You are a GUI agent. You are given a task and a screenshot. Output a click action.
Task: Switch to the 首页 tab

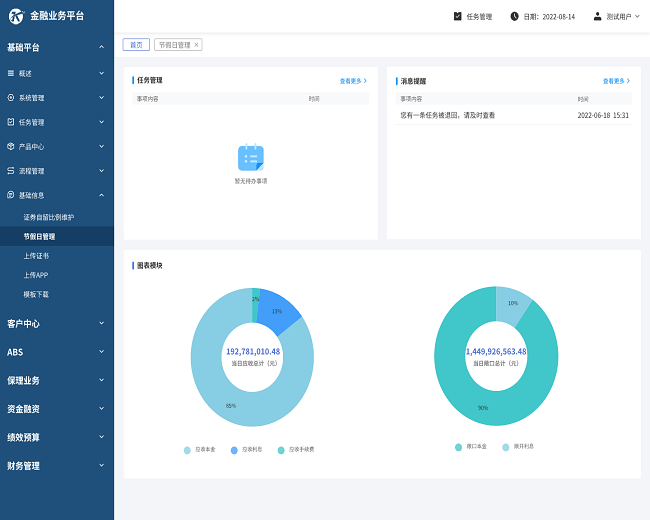click(136, 45)
